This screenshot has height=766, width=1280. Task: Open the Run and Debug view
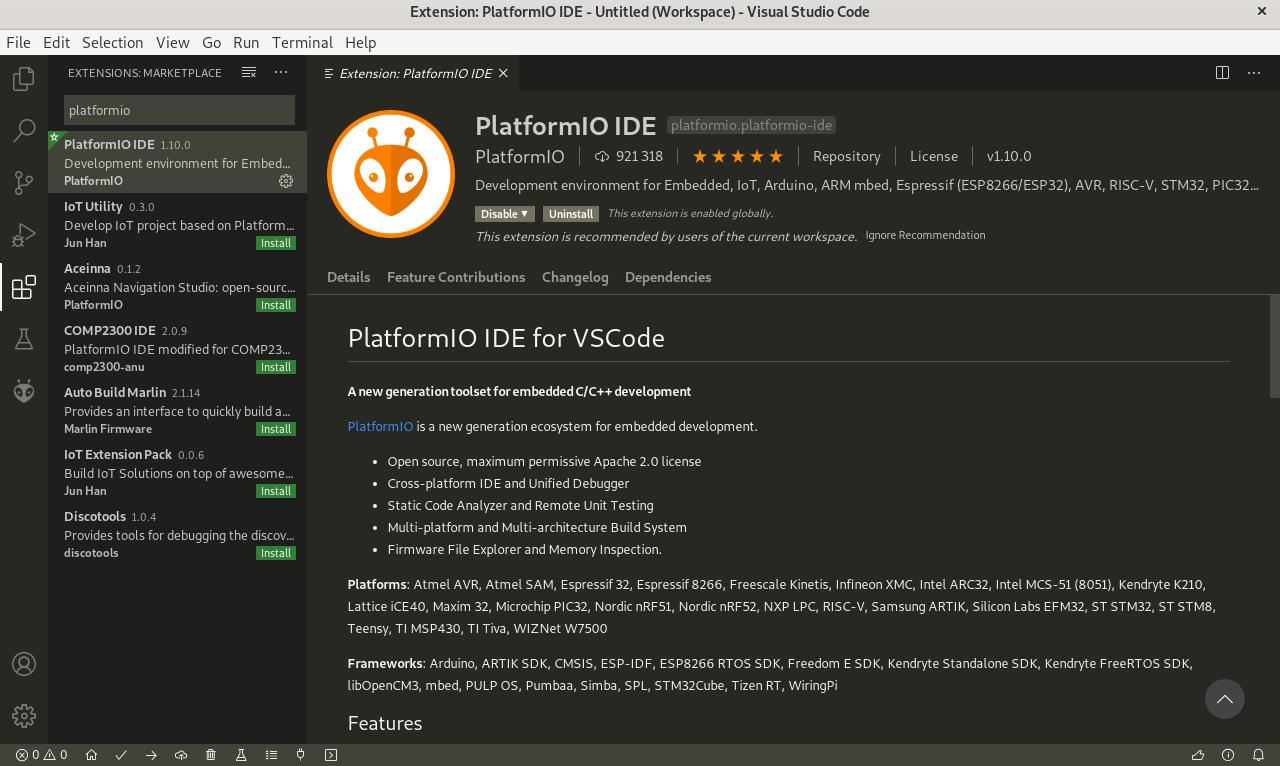tap(24, 235)
